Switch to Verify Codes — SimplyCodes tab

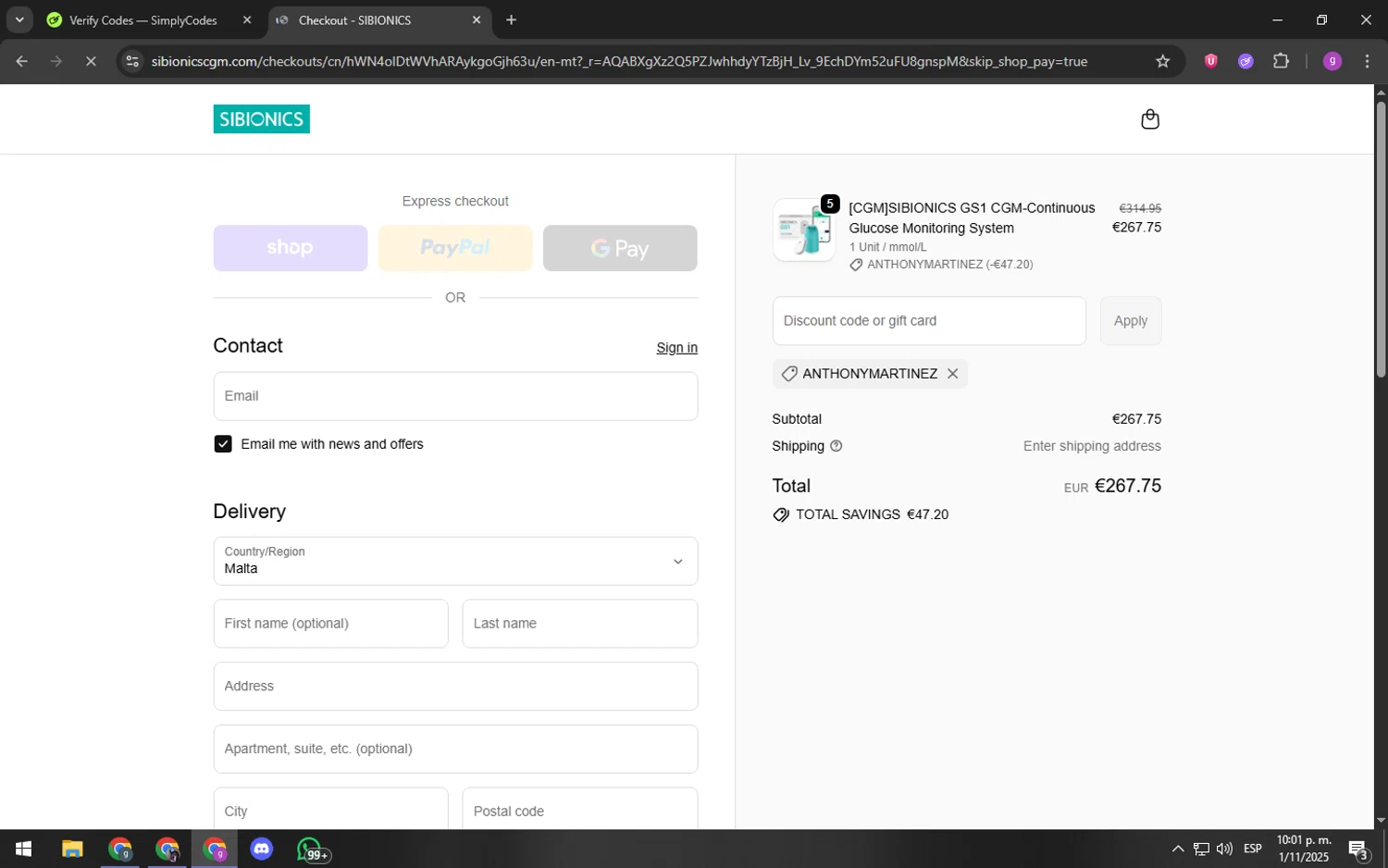[143, 19]
